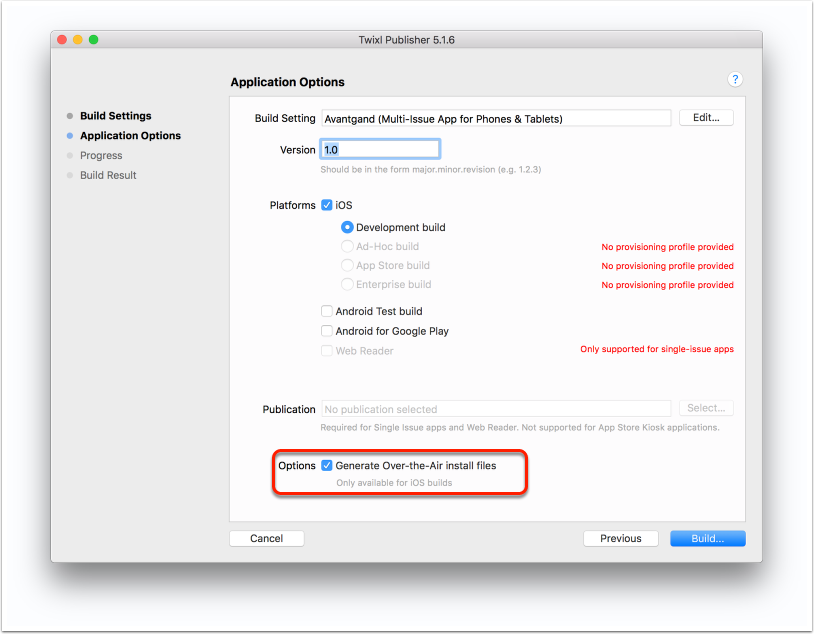
Task: Select the Enterprise build radio button
Action: (347, 285)
